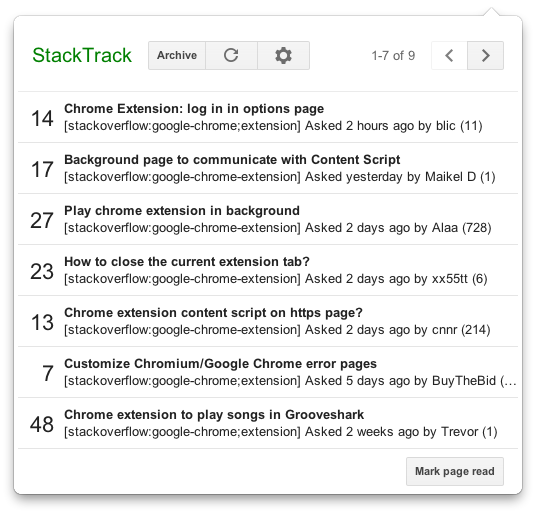Screen dimensions: 536x514
Task: Open 'Play chrome extension in background' question
Action: pos(182,211)
